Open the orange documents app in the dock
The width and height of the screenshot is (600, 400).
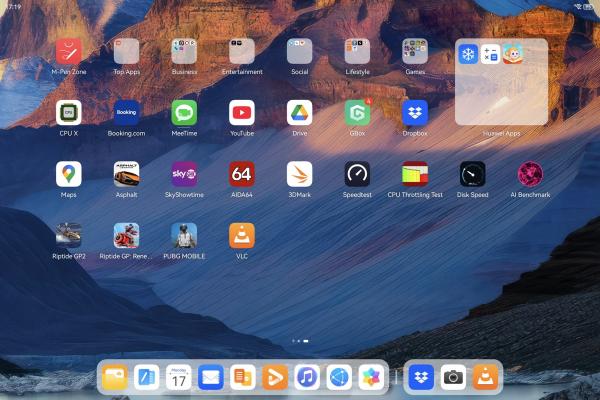[243, 377]
